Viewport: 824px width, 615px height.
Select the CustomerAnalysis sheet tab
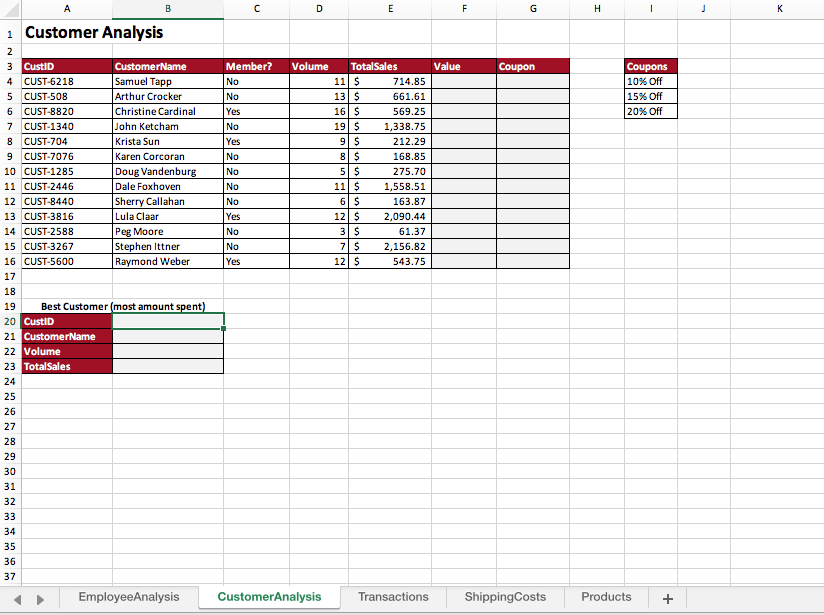click(269, 597)
